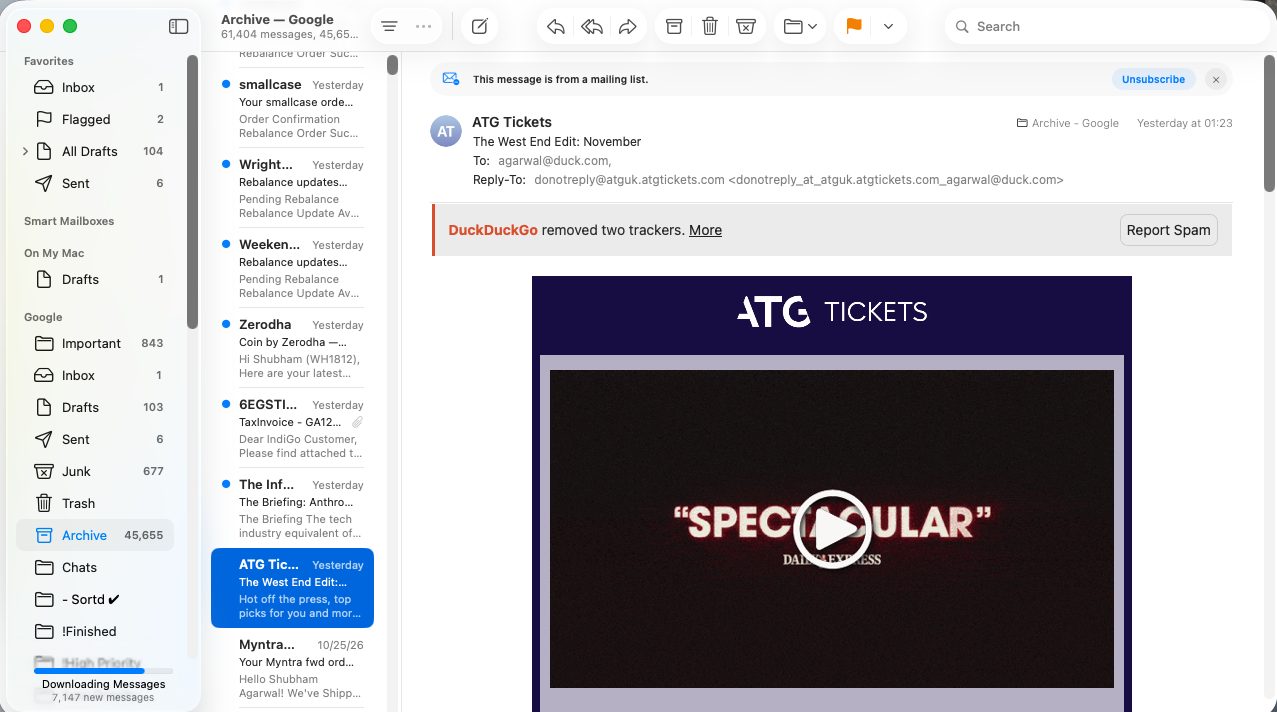This screenshot has width=1277, height=712.
Task: Open the Myntra forward order message
Action: [292, 668]
